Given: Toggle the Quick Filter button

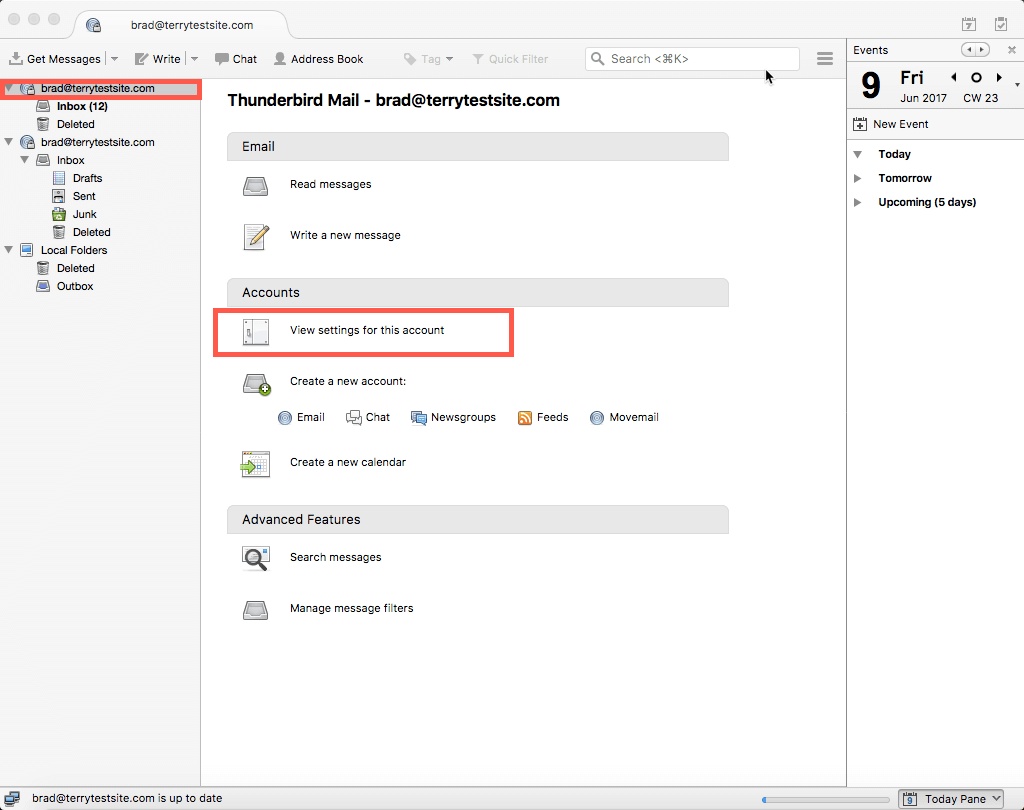Looking at the screenshot, I should tap(510, 59).
